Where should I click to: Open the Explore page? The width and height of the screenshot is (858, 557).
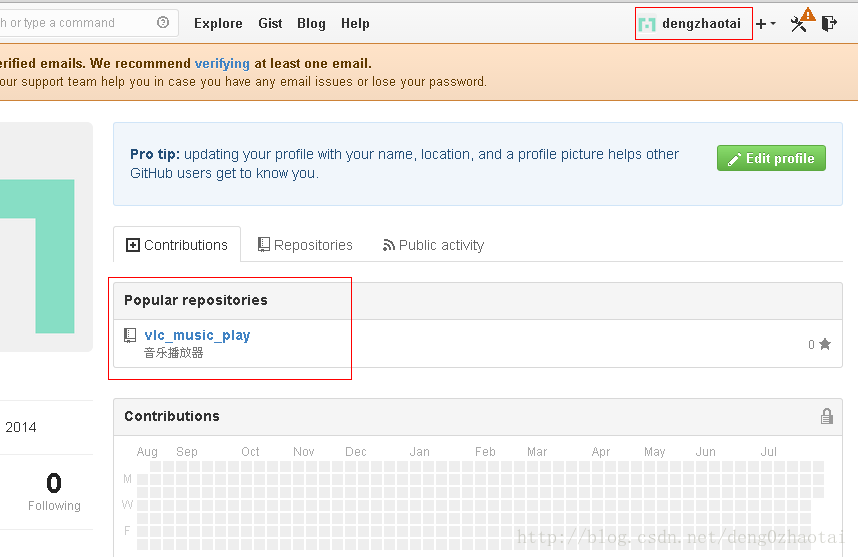tap(218, 24)
